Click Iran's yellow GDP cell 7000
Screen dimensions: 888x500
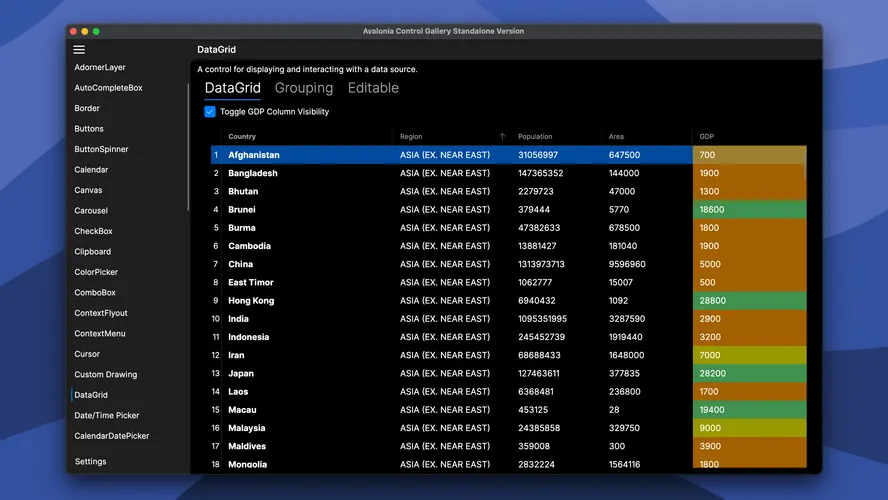coord(748,355)
